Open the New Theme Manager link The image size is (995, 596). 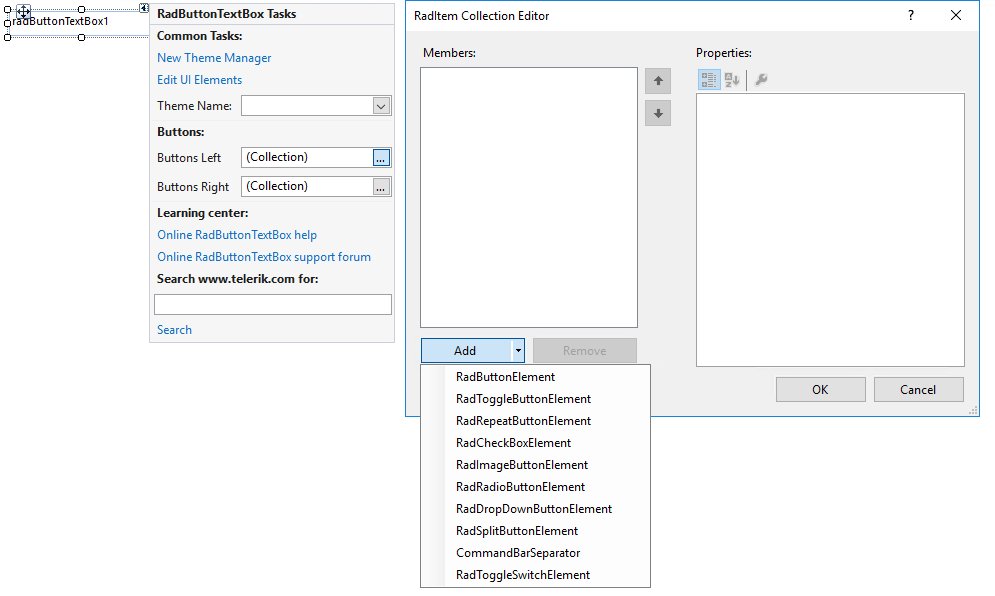[213, 57]
